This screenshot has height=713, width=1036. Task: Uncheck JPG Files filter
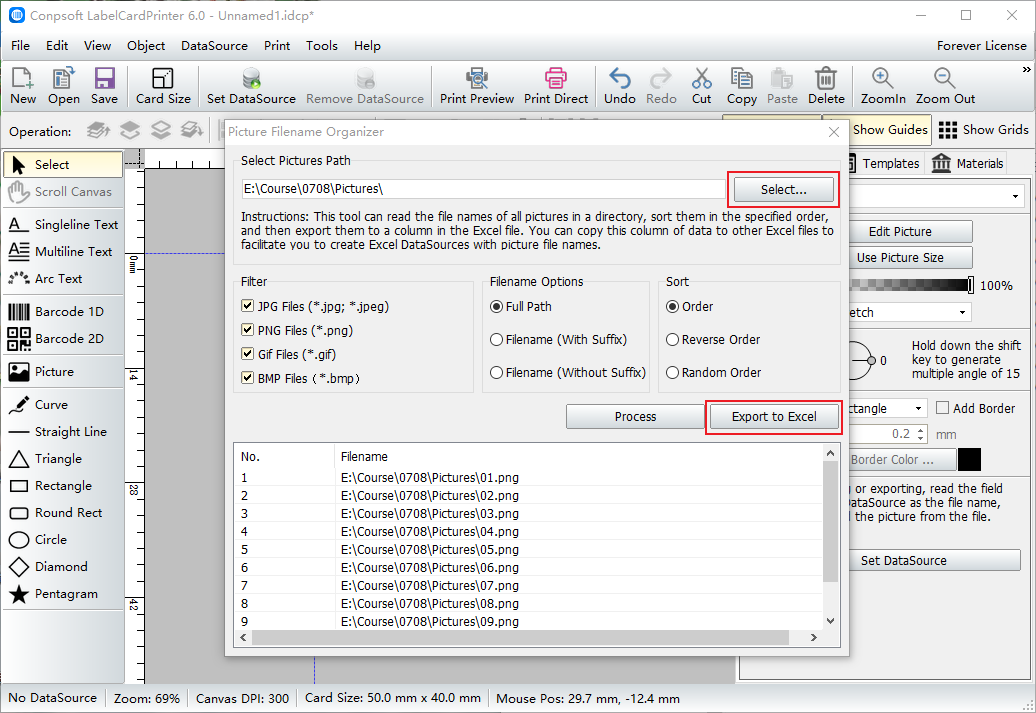coord(248,306)
